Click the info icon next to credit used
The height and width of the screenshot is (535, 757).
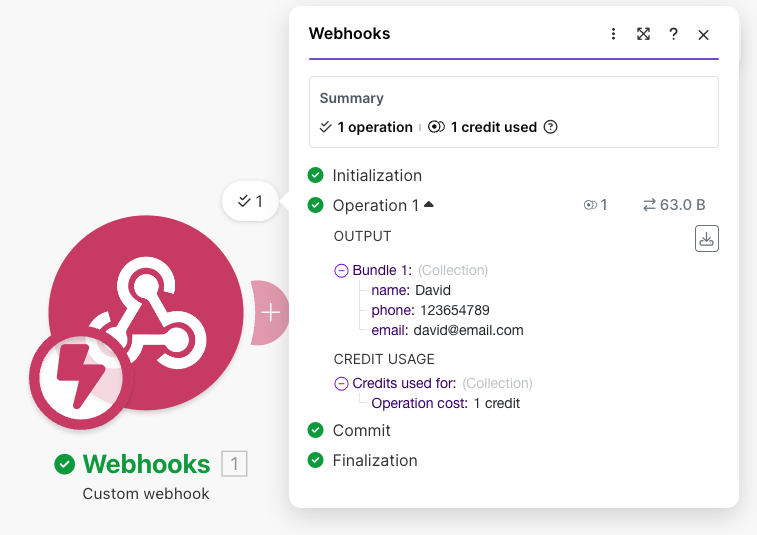click(550, 127)
